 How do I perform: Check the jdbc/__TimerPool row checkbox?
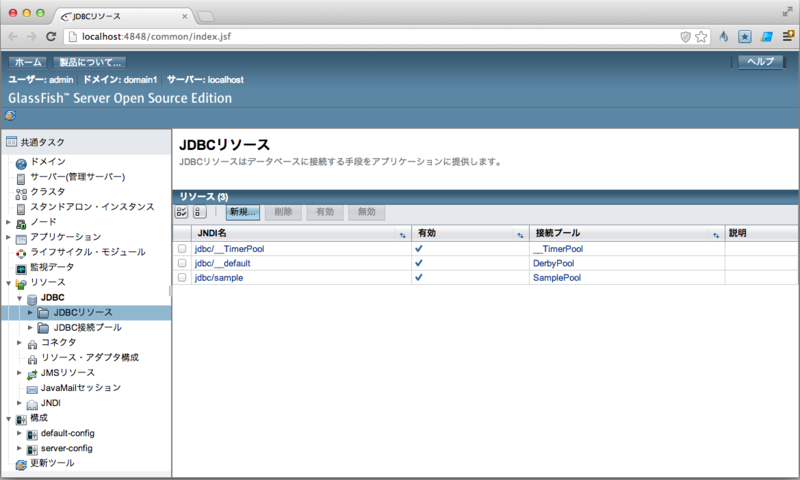[x=182, y=248]
